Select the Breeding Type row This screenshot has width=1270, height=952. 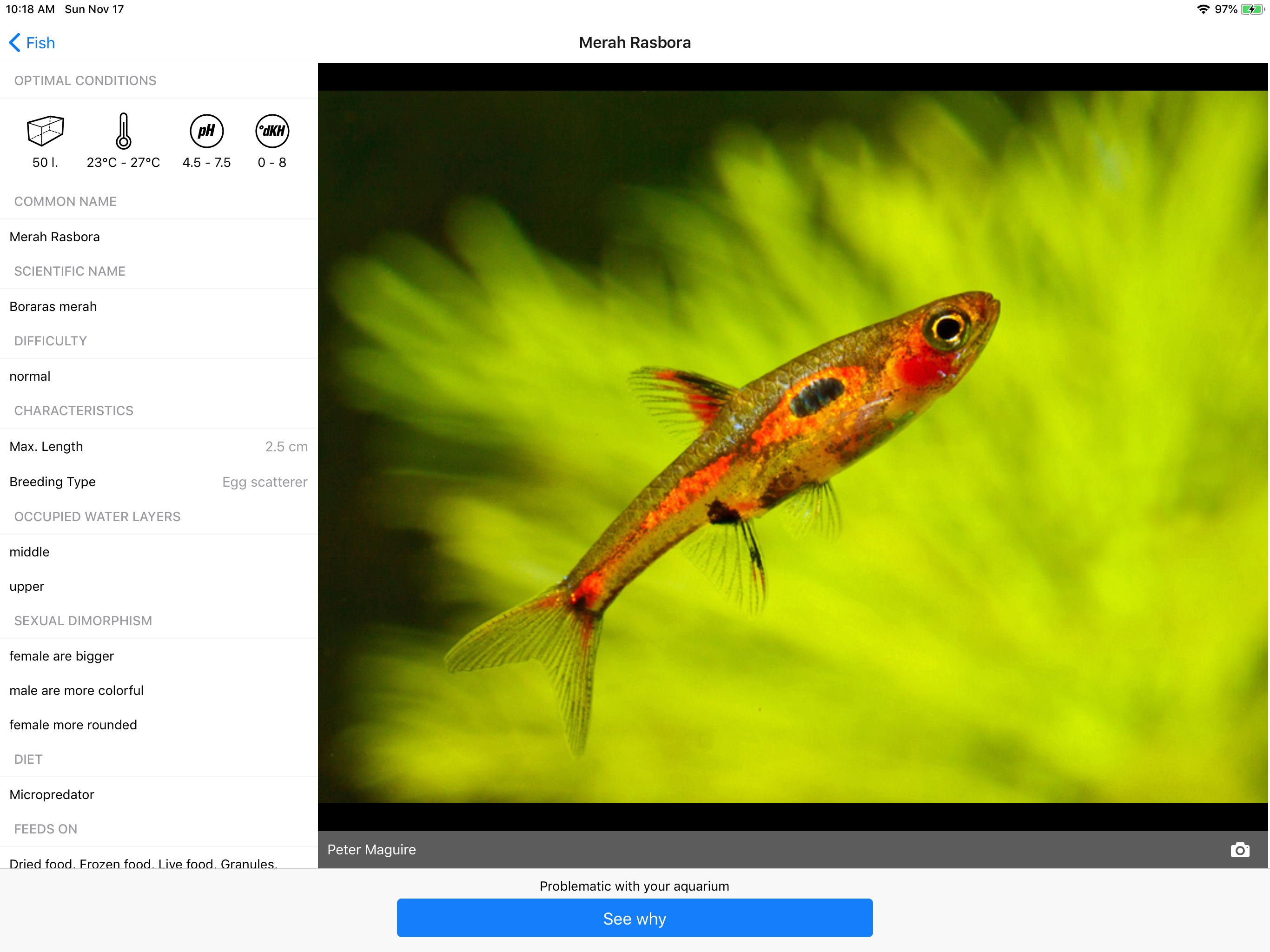[159, 482]
